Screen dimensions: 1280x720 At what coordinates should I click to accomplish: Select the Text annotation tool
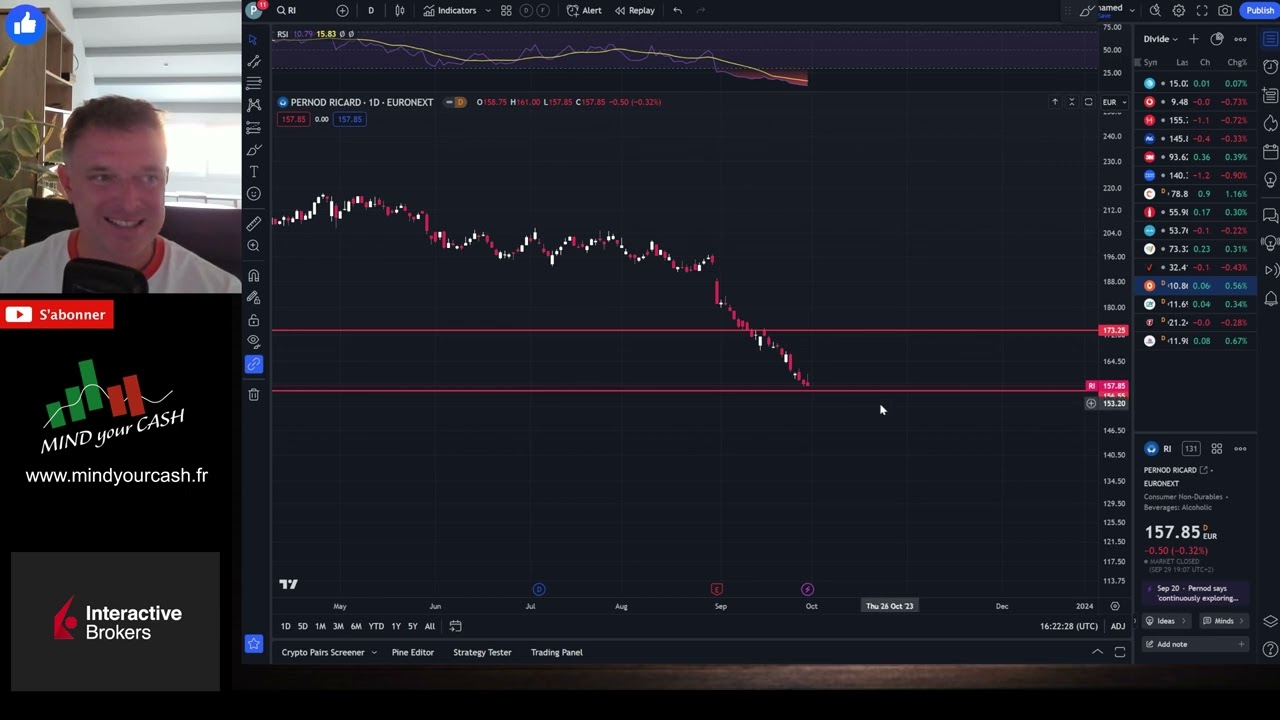pos(254,172)
